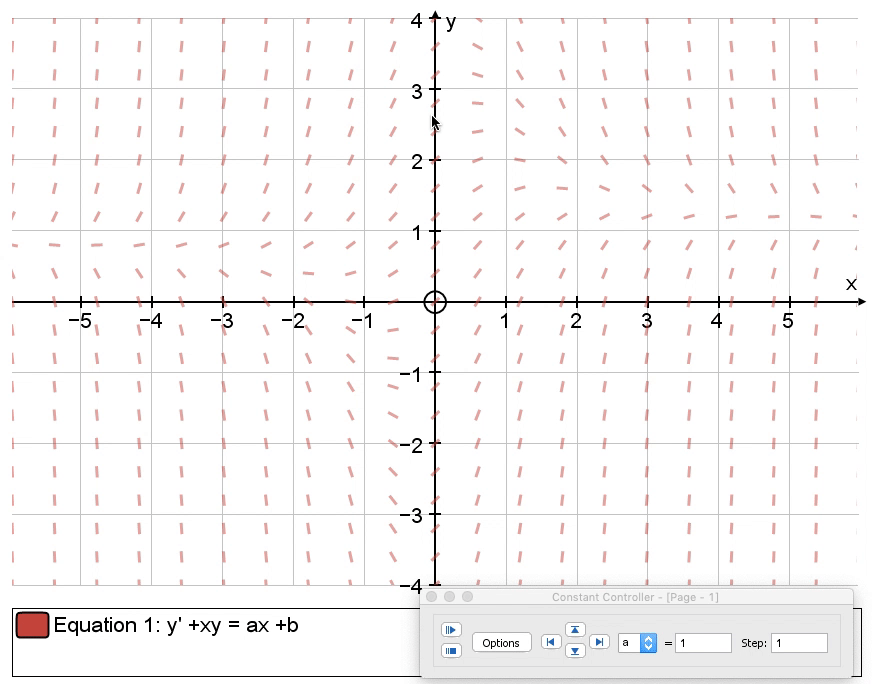
Task: Open Options in Constant Controller
Action: tap(501, 643)
